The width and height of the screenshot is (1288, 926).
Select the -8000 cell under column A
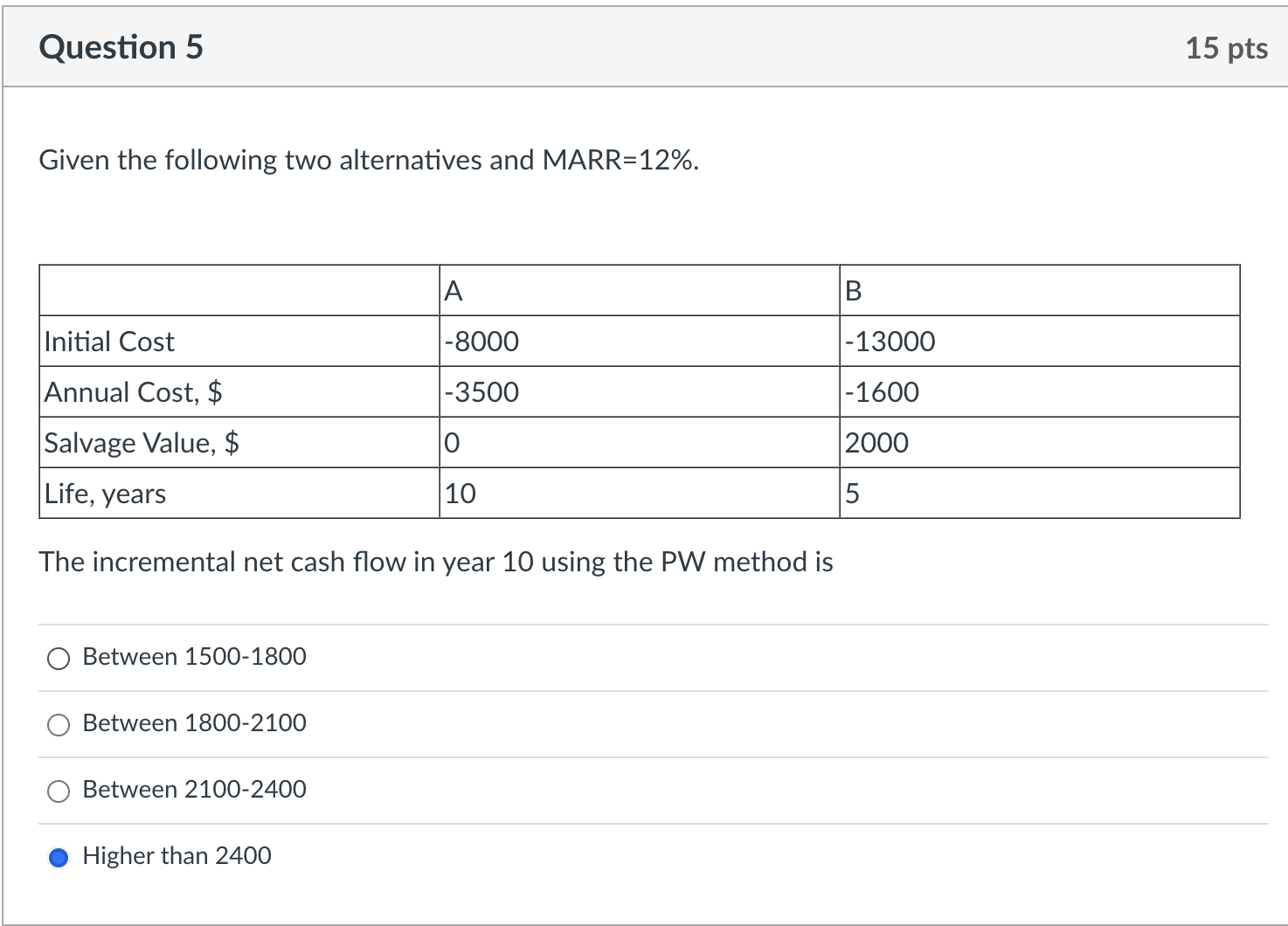point(481,342)
